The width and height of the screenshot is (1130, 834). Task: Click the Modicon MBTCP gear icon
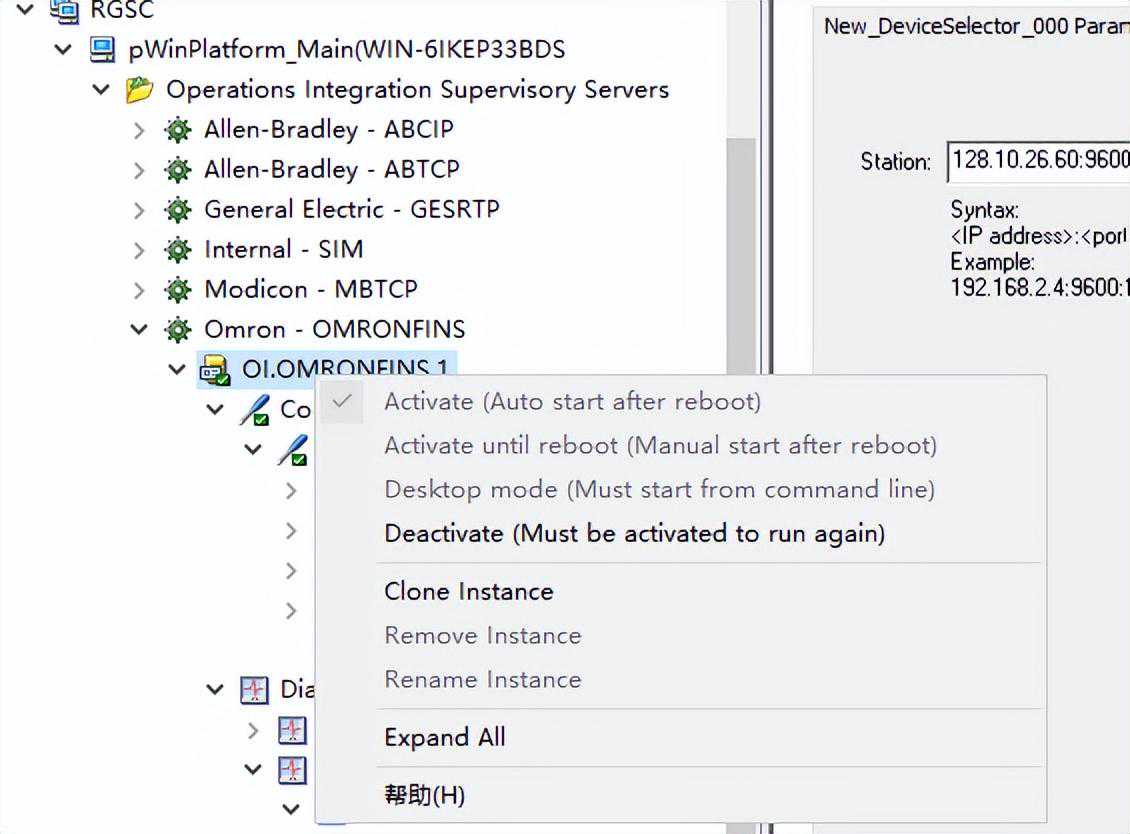click(x=178, y=290)
